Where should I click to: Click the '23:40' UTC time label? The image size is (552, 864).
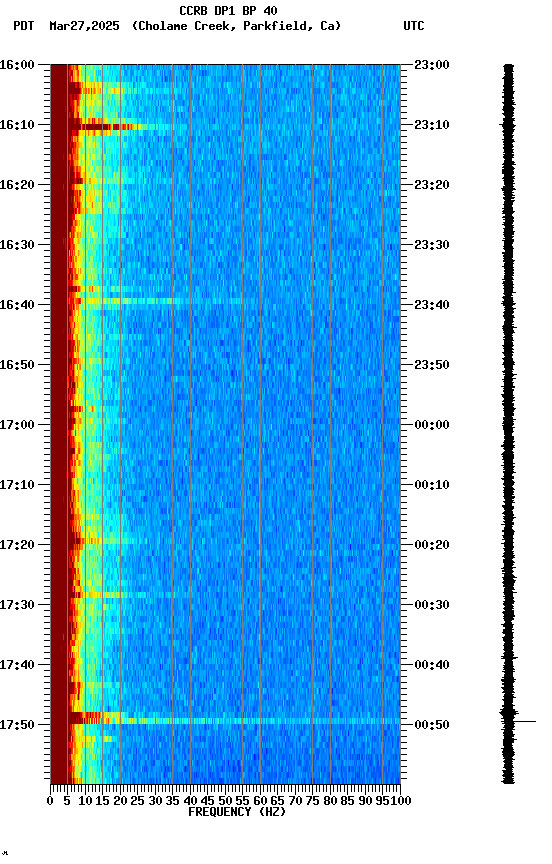tap(432, 305)
